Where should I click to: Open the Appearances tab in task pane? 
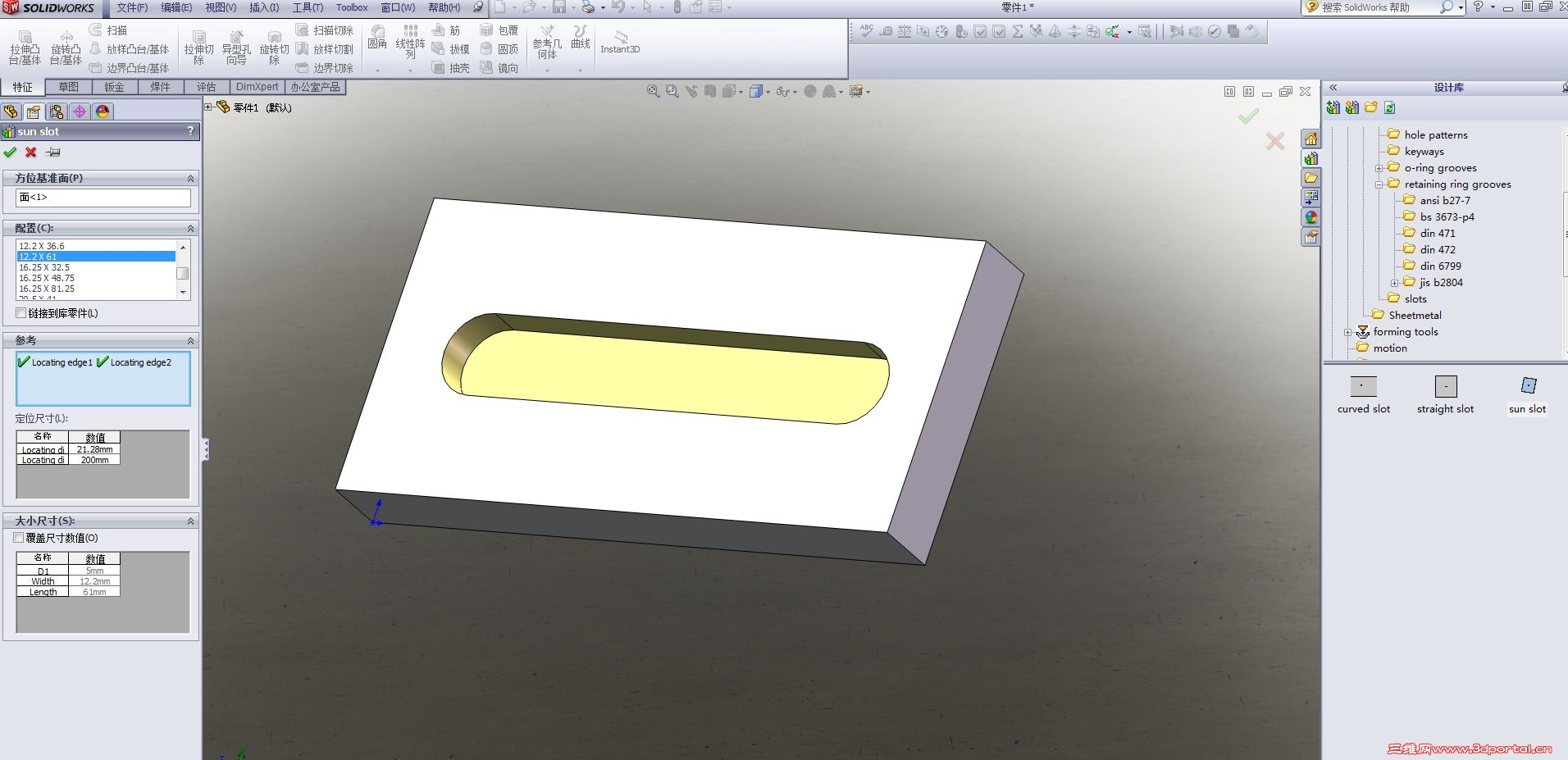coord(1310,217)
